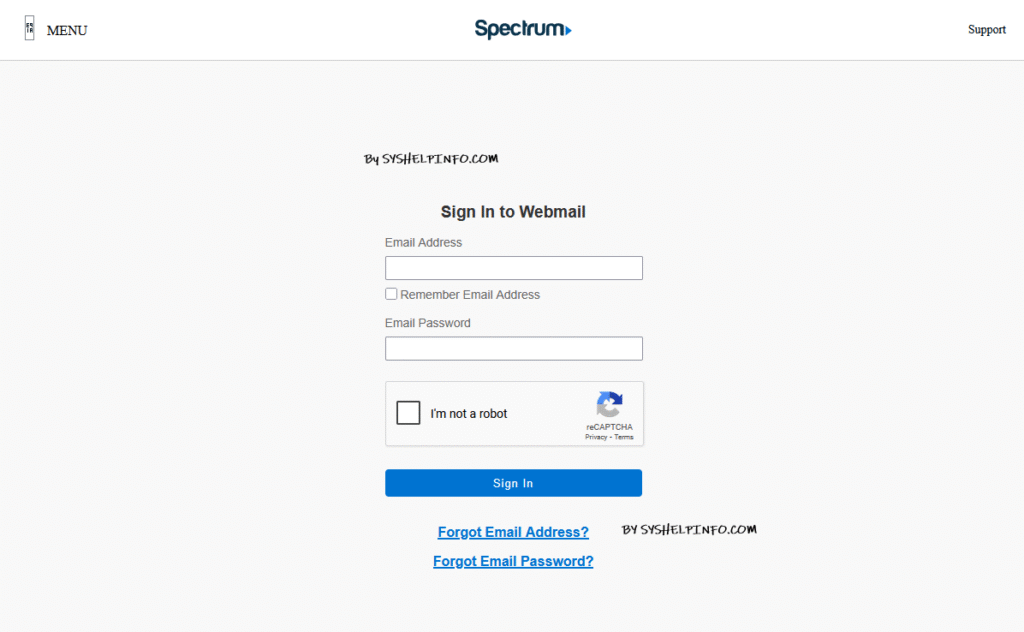Click the Email Address field label

pyautogui.click(x=423, y=243)
